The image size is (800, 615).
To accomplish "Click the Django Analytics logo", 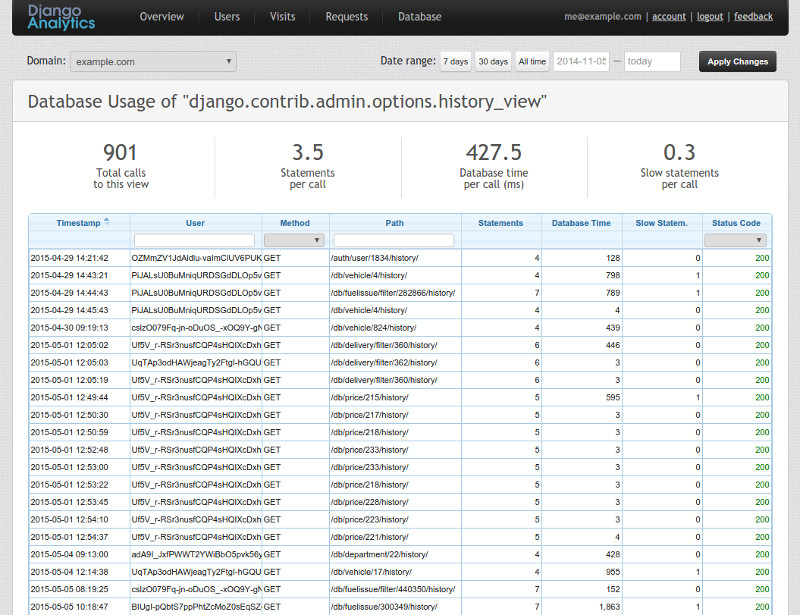I will click(x=61, y=18).
